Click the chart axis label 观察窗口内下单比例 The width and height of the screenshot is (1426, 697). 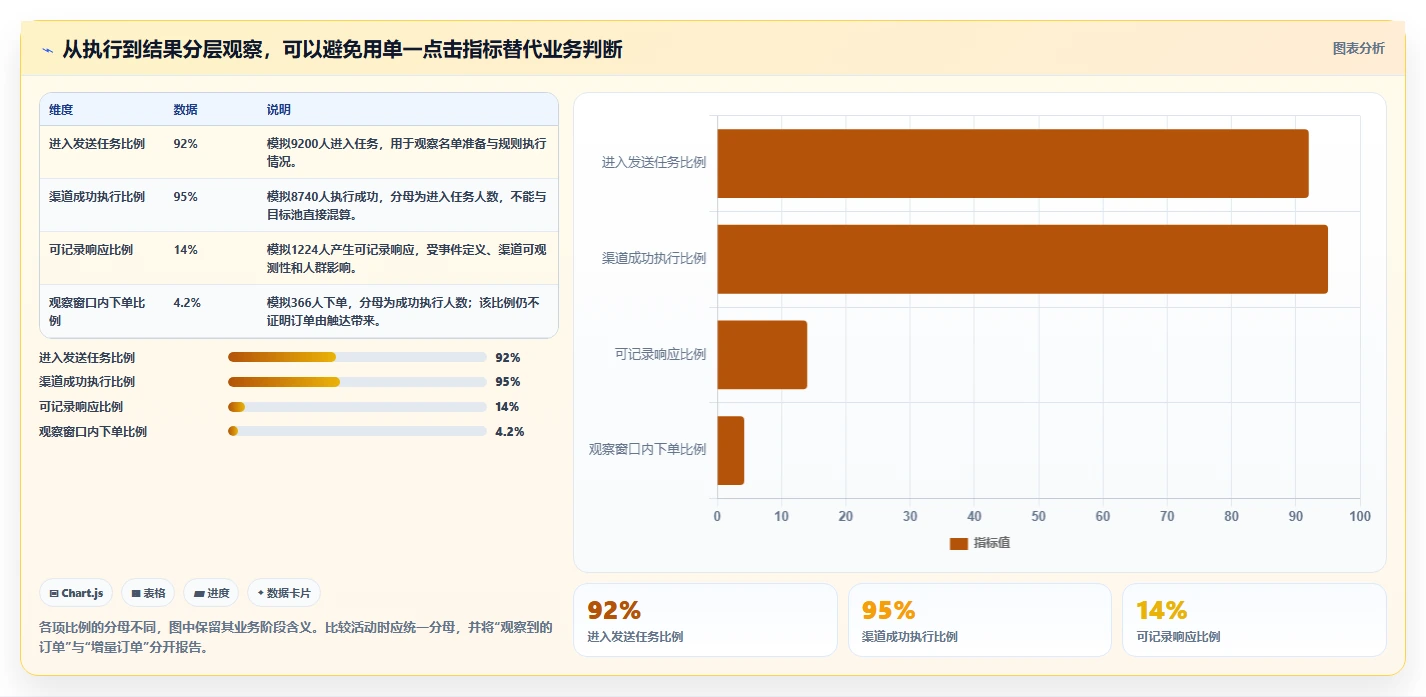[648, 450]
